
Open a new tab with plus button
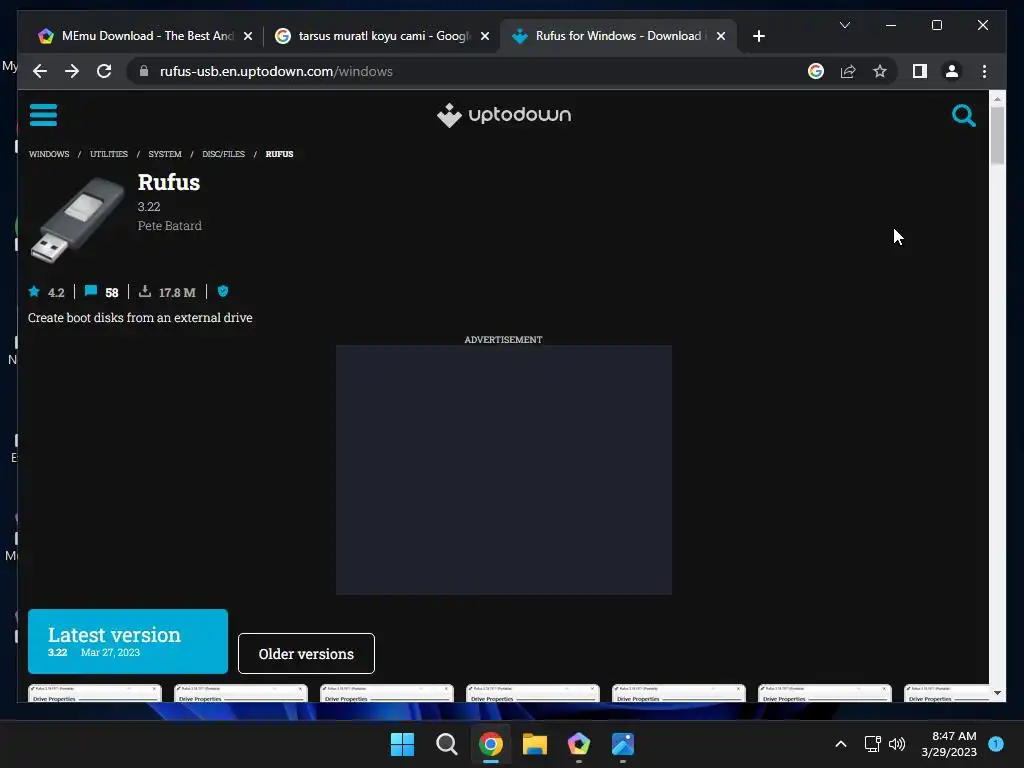[758, 36]
